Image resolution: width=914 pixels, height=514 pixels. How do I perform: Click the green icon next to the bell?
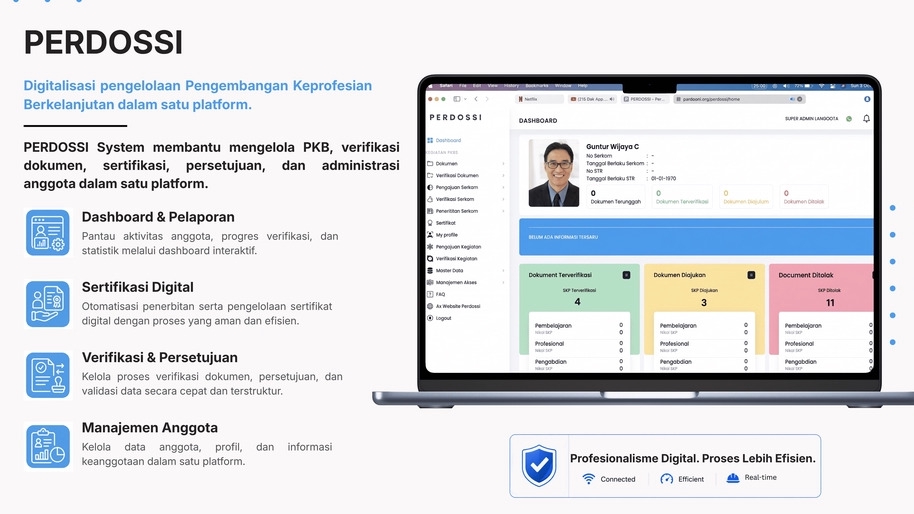pyautogui.click(x=849, y=118)
